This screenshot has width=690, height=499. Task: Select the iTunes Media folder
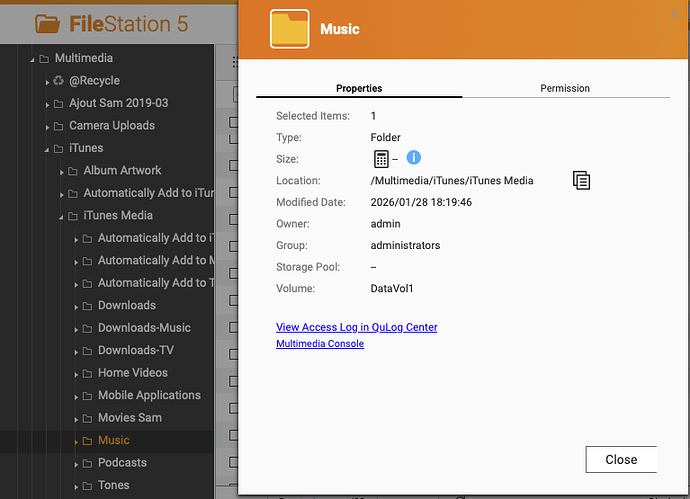pos(118,215)
